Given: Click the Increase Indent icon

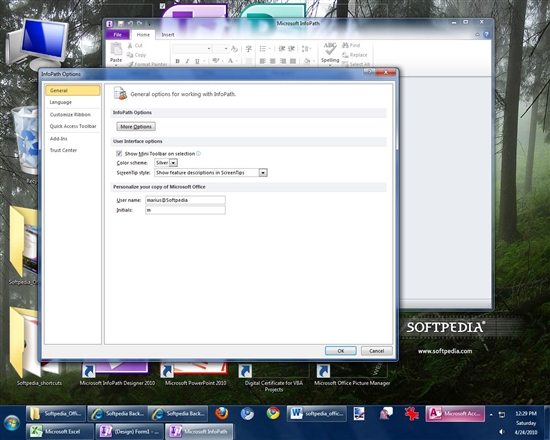Looking at the screenshot, I should 291,49.
